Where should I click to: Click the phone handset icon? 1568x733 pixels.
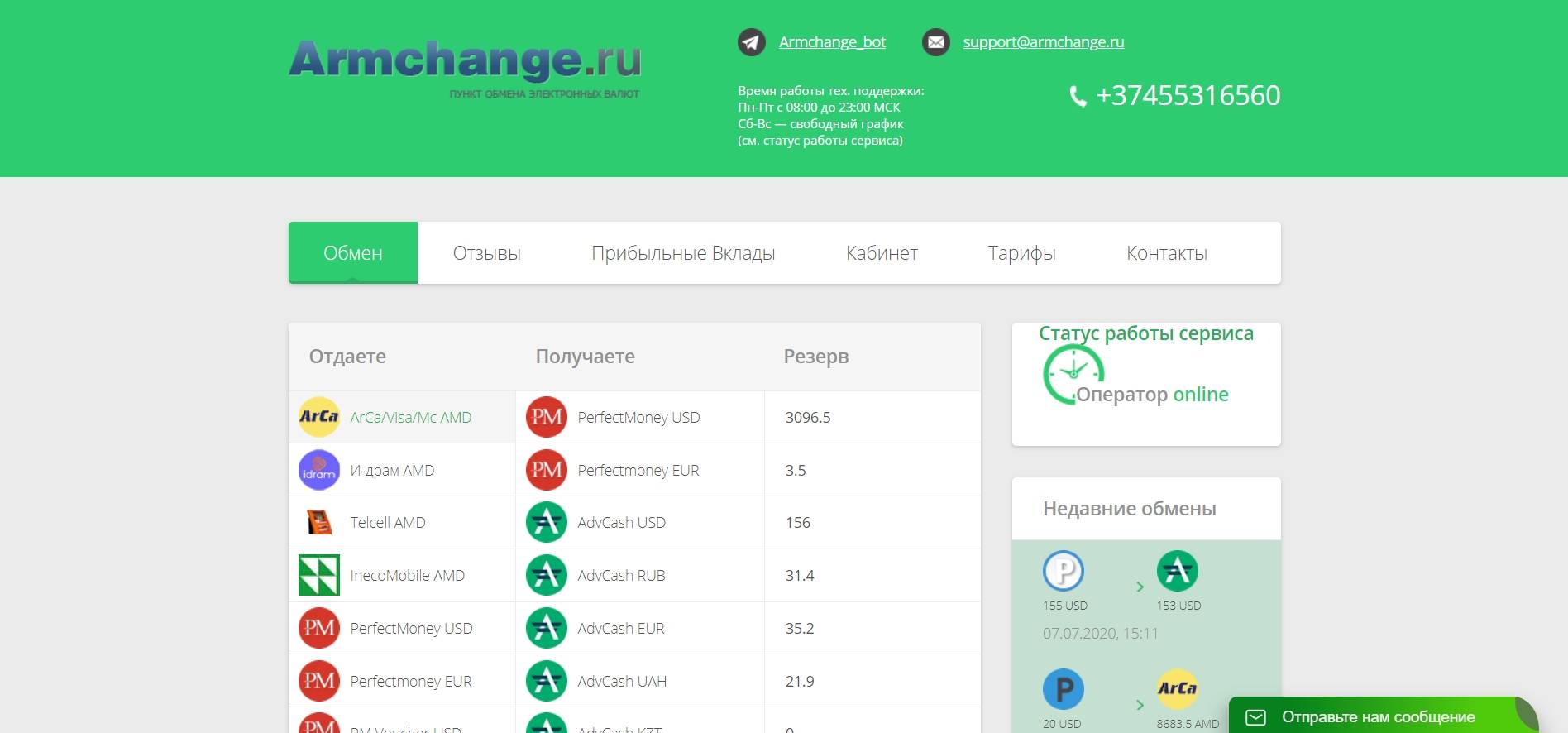click(x=1078, y=97)
